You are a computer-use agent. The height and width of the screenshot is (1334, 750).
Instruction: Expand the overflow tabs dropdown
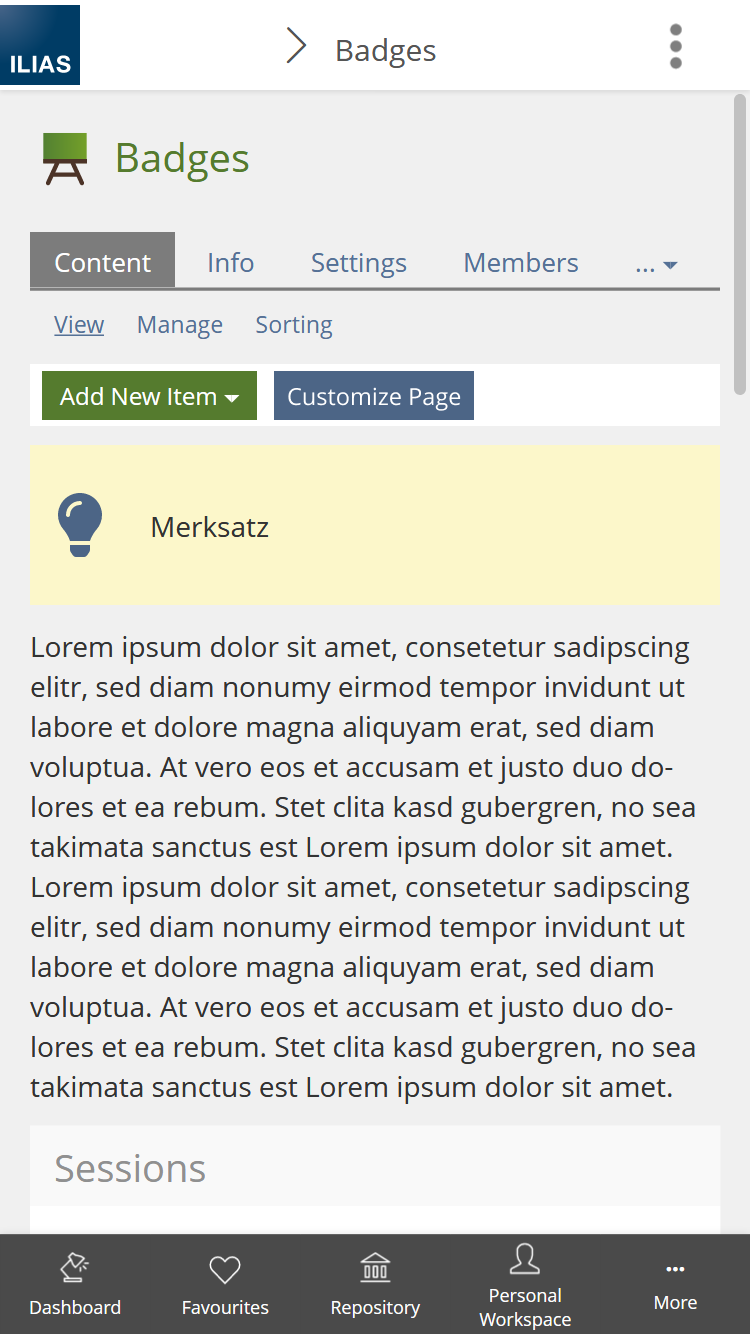(657, 263)
